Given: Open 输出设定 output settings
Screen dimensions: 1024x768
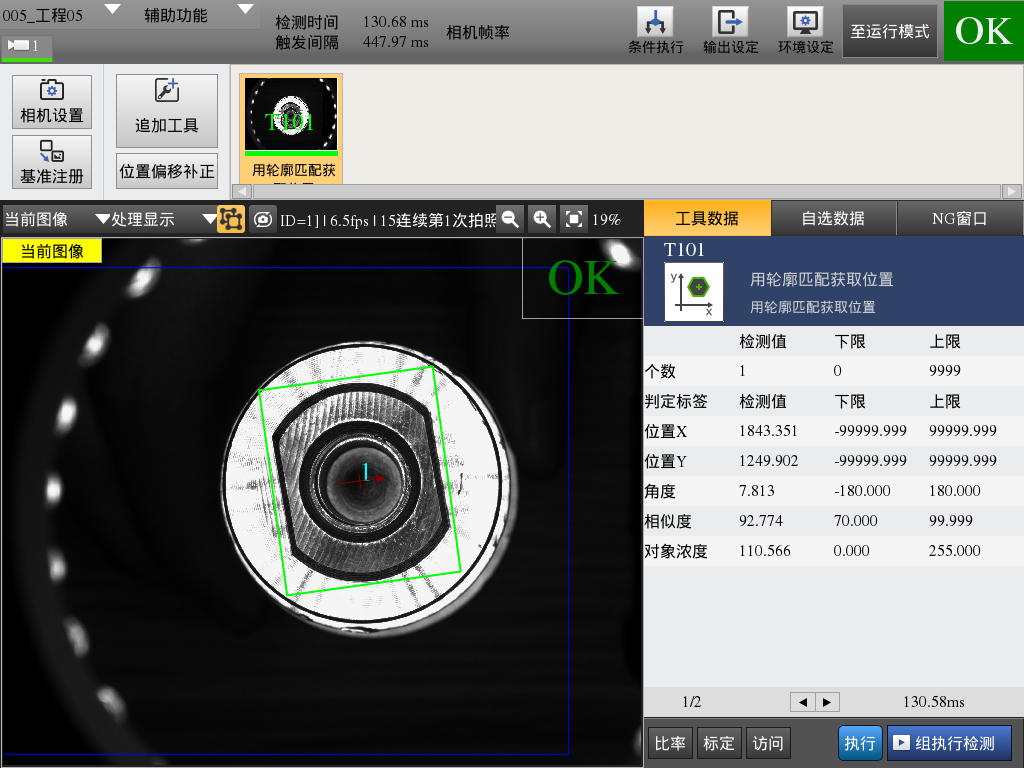Looking at the screenshot, I should point(730,30).
